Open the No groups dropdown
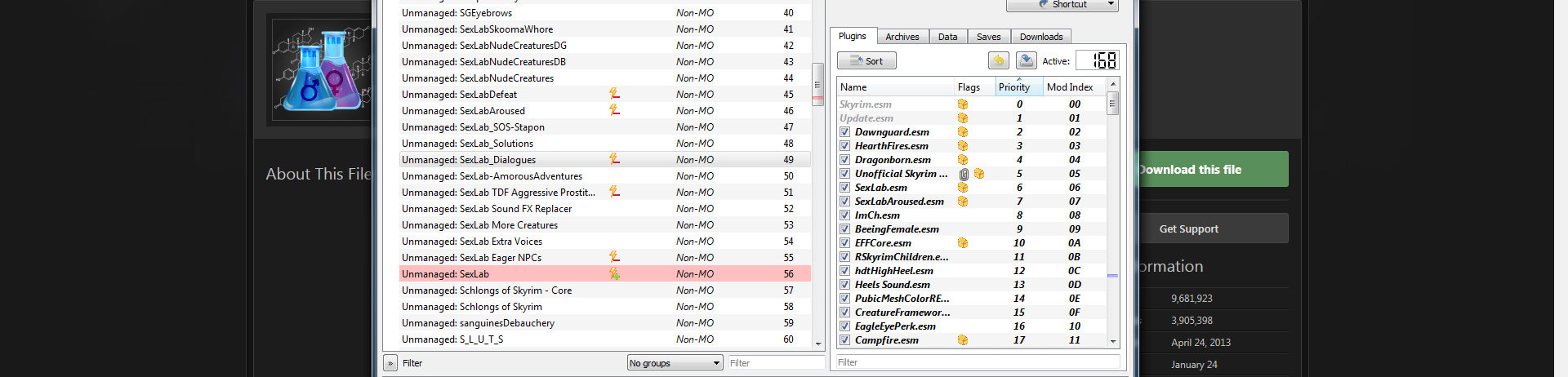 pyautogui.click(x=675, y=363)
